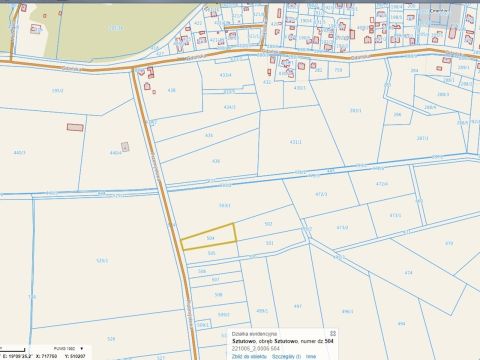Screen dimensions: 480x360
Task: Close the parcel info popup
Action: [x=332, y=333]
